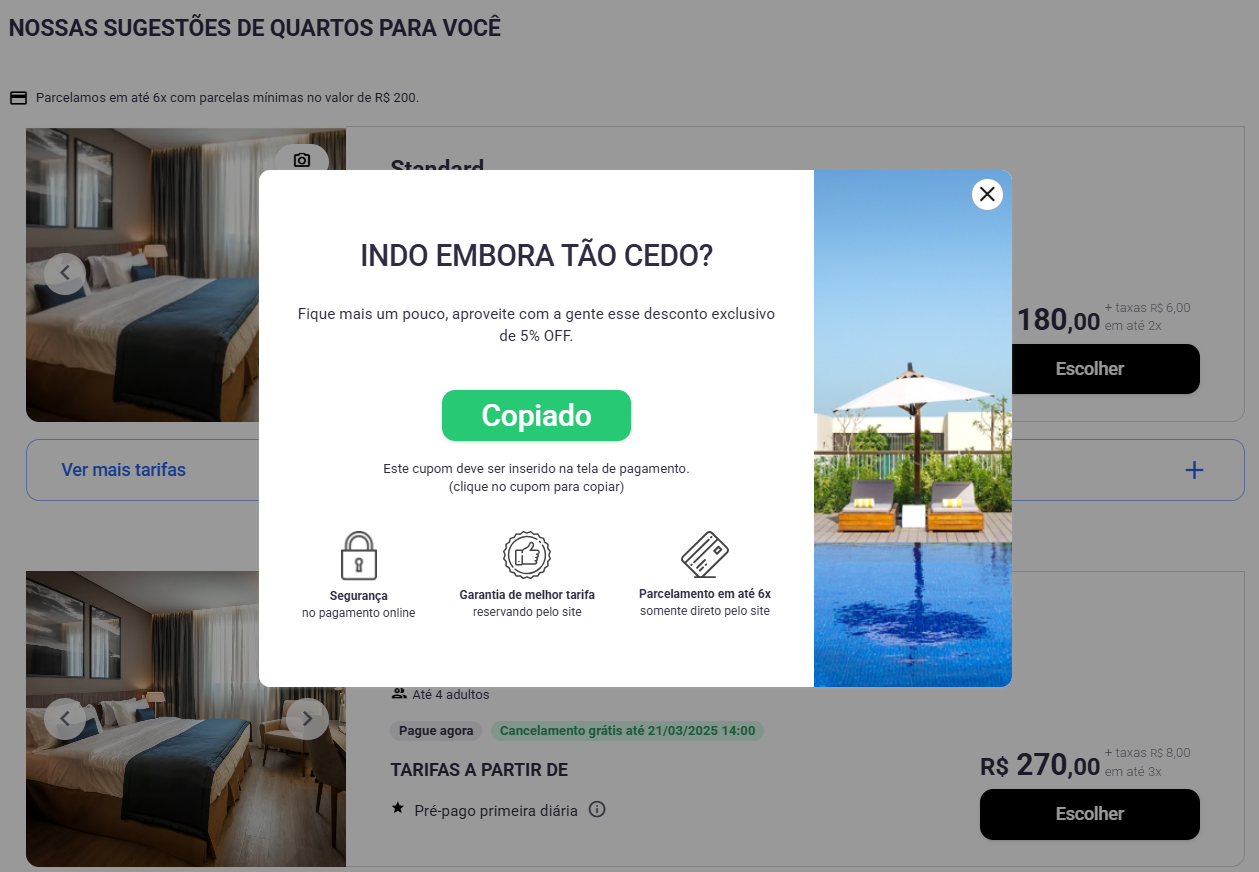1259x872 pixels.
Task: Click the credit card installments icon
Action: (x=705, y=555)
